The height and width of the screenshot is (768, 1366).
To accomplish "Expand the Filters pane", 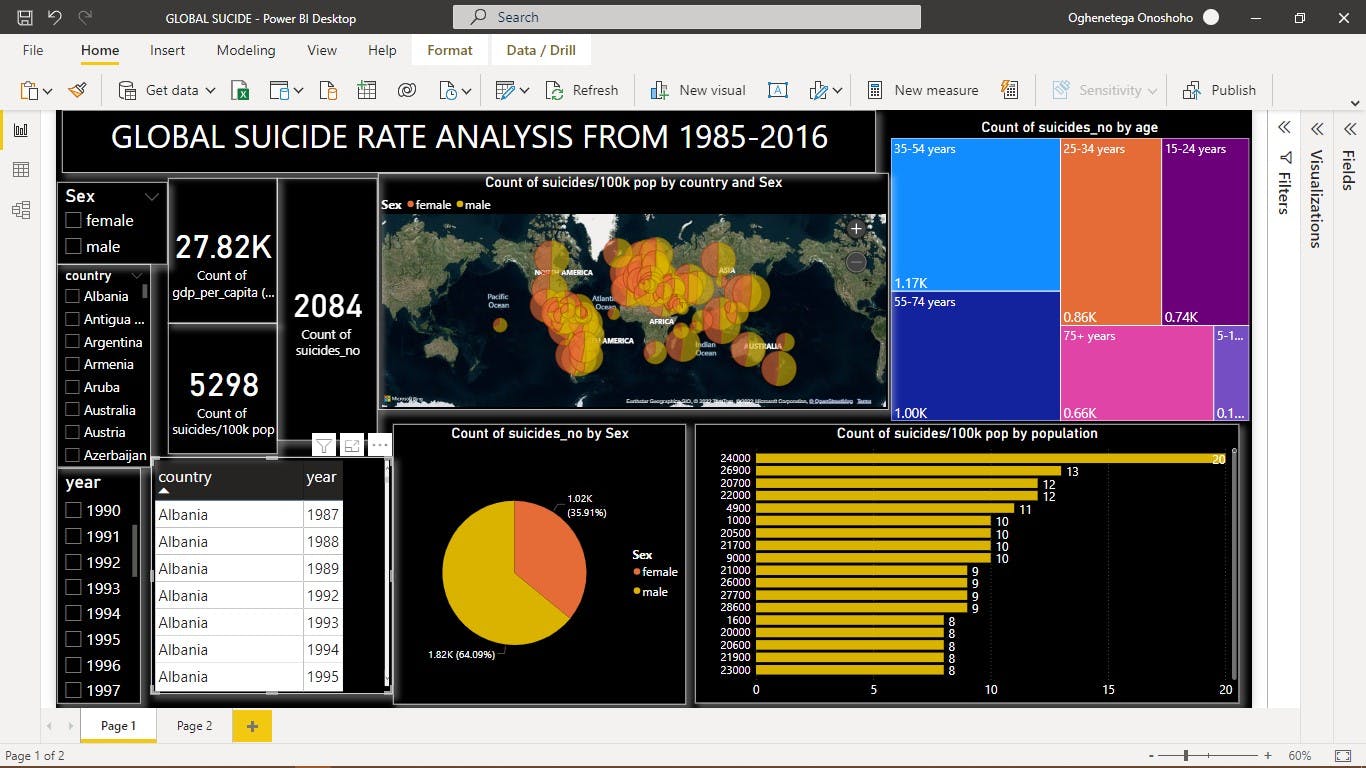I will tap(1284, 128).
